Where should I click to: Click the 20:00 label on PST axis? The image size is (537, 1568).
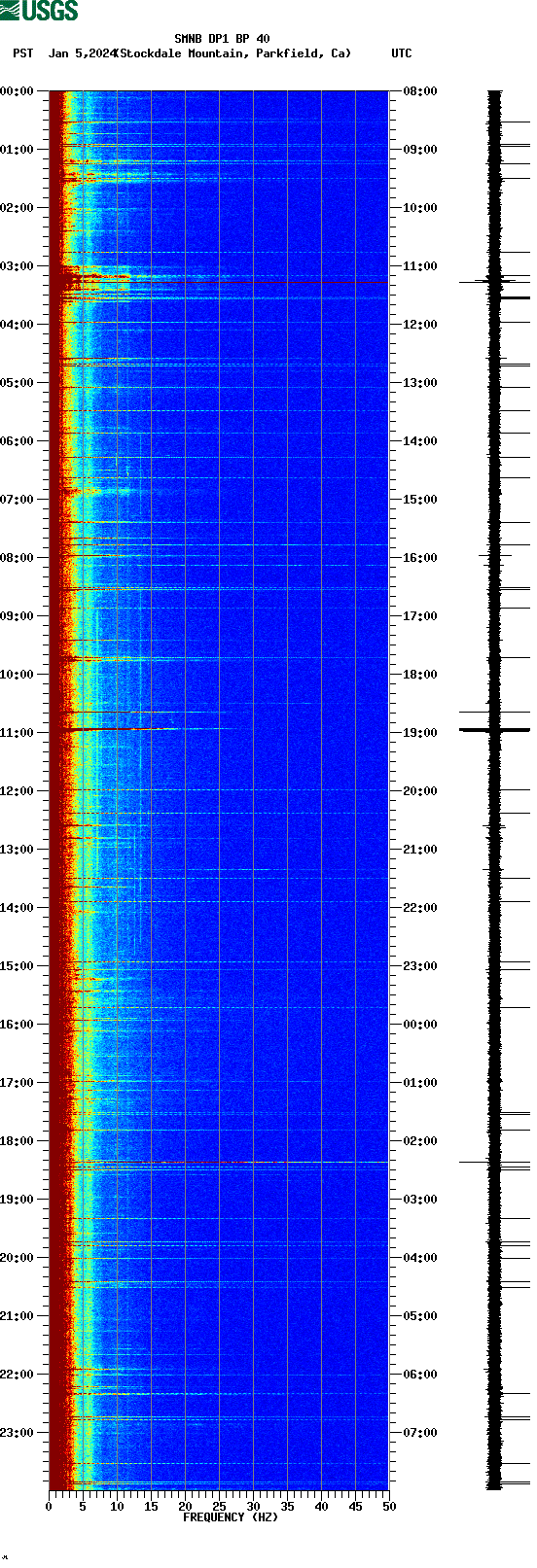(18, 1258)
